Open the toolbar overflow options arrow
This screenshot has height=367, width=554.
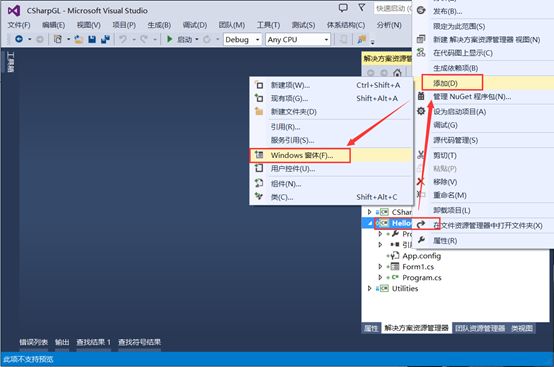(372, 42)
